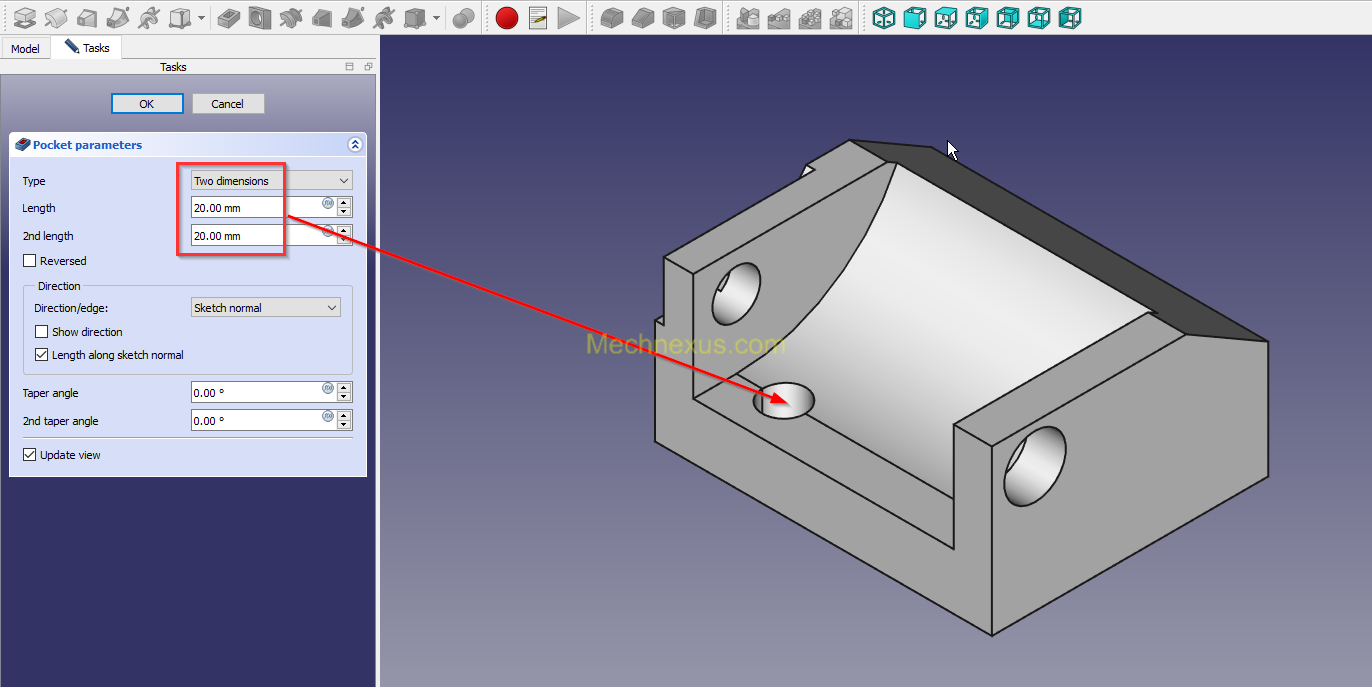This screenshot has width=1372, height=687.
Task: Disable the Update view checkbox
Action: [30, 455]
